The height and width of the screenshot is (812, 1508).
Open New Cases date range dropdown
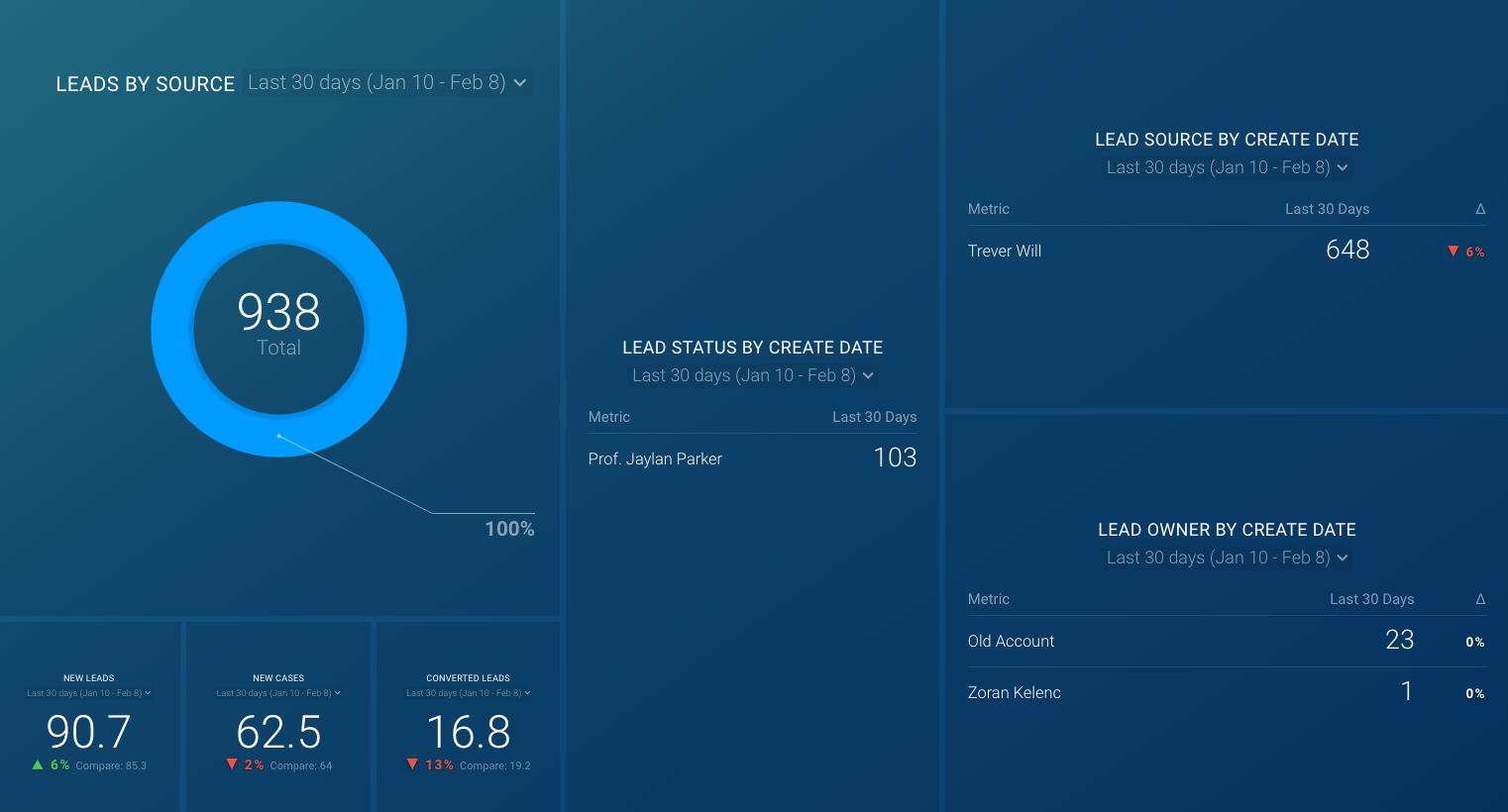tap(278, 693)
